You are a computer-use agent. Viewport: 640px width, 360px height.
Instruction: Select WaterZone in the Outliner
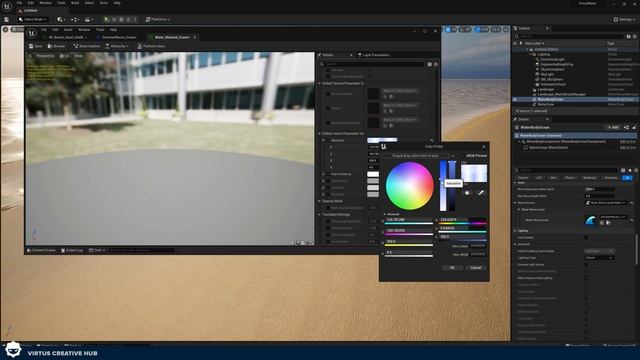tap(546, 104)
